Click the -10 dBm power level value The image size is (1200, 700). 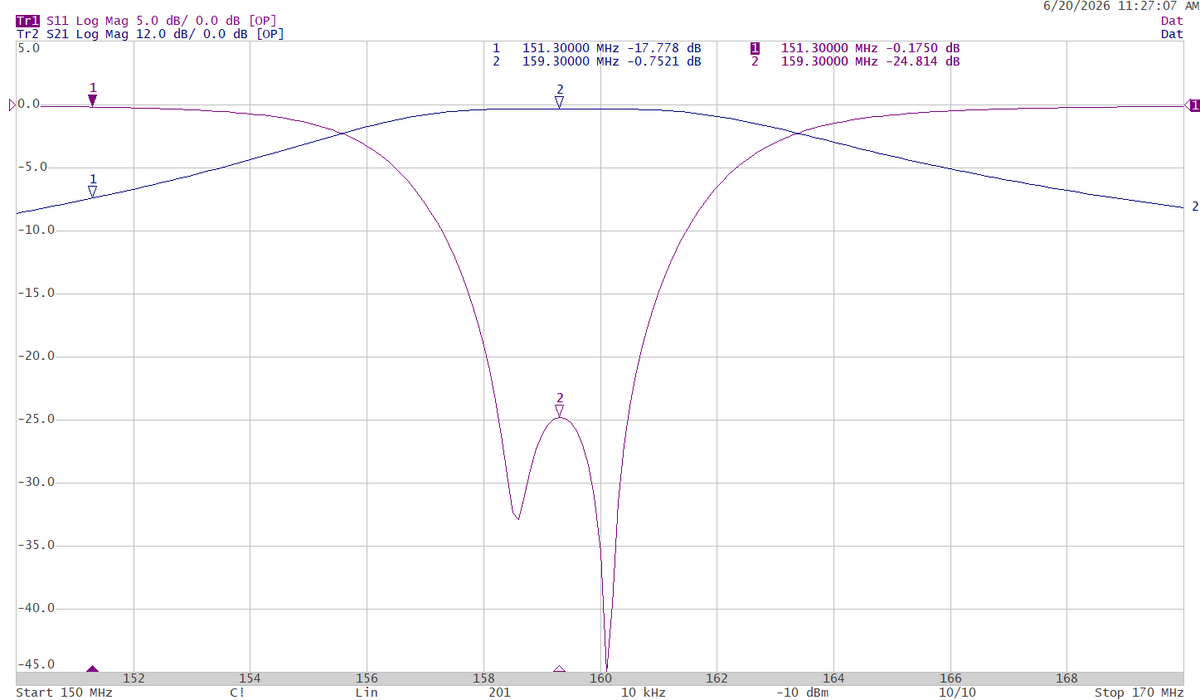[x=803, y=692]
